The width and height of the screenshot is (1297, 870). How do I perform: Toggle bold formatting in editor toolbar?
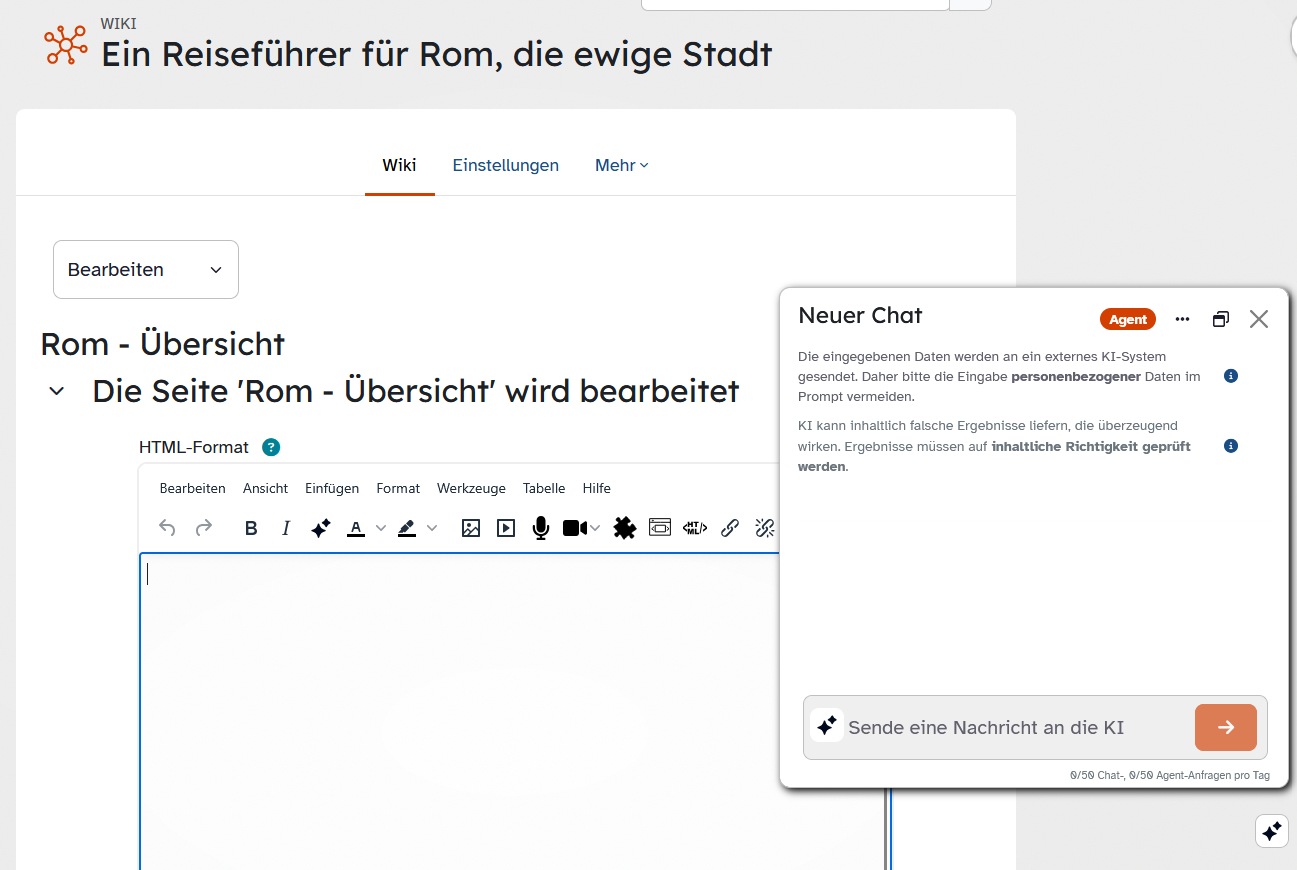click(251, 528)
